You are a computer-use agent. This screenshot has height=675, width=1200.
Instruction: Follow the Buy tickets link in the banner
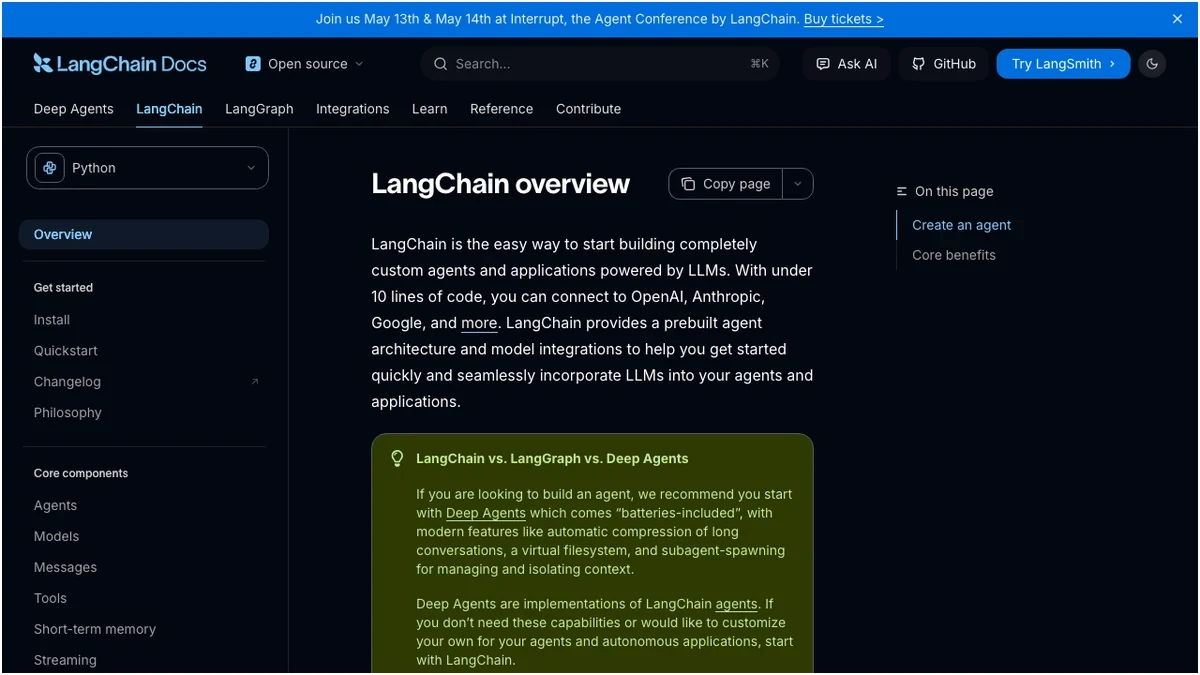tap(841, 18)
